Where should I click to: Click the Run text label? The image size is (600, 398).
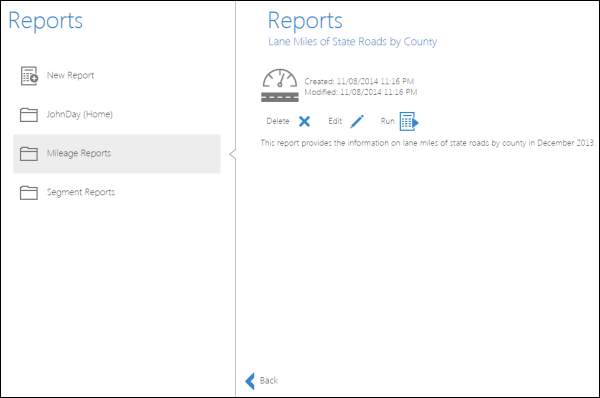[387, 121]
